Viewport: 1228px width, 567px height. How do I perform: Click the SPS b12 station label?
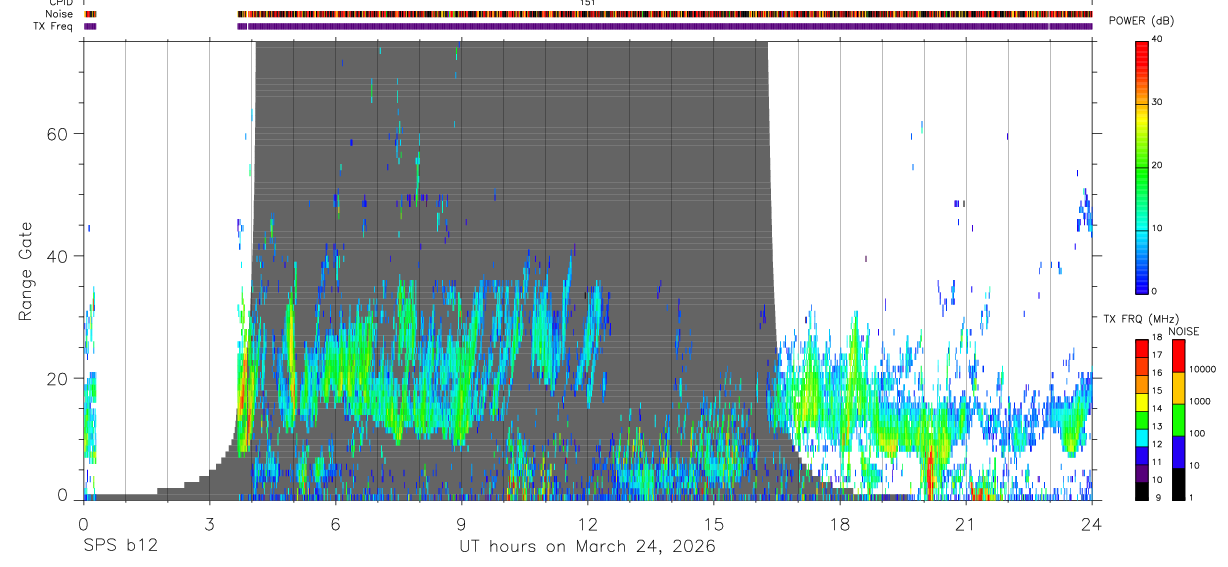120,547
